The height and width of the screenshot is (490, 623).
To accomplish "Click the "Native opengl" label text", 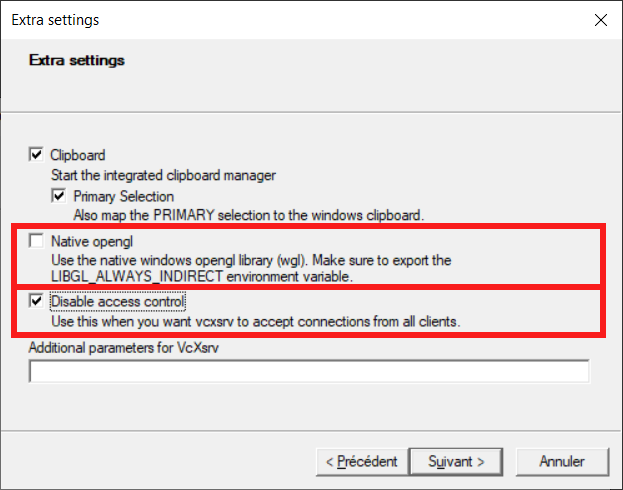I will coord(91,241).
